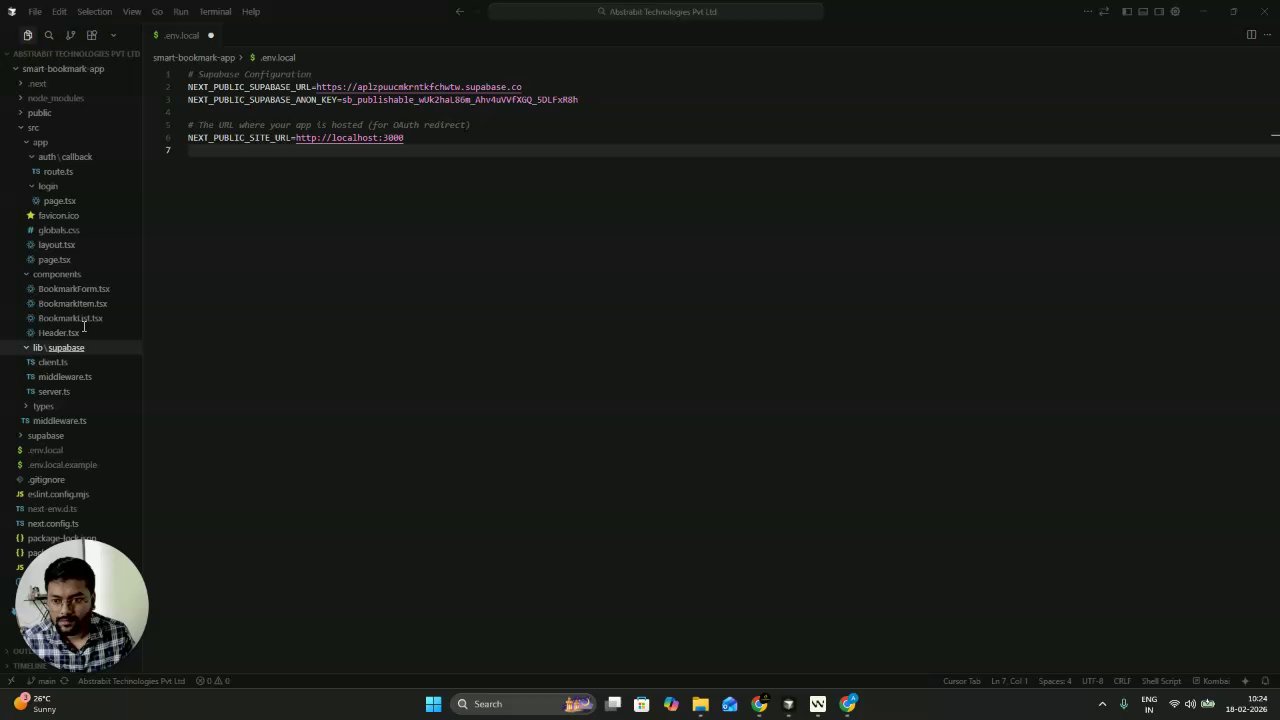Split the editor to the right
Image resolution: width=1280 pixels, height=720 pixels.
[1251, 35]
